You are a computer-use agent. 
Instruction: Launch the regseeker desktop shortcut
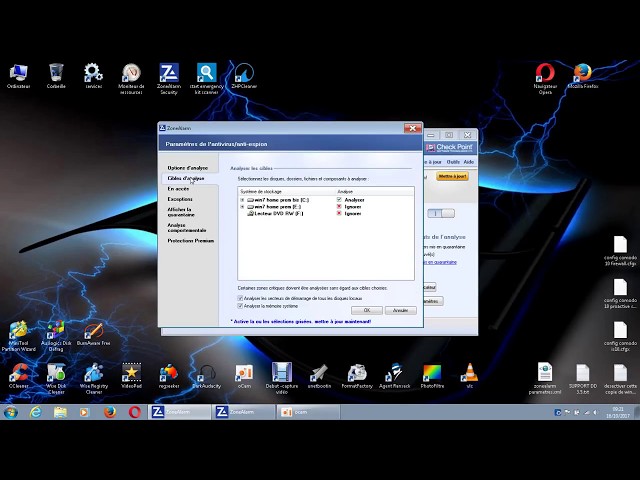point(169,376)
